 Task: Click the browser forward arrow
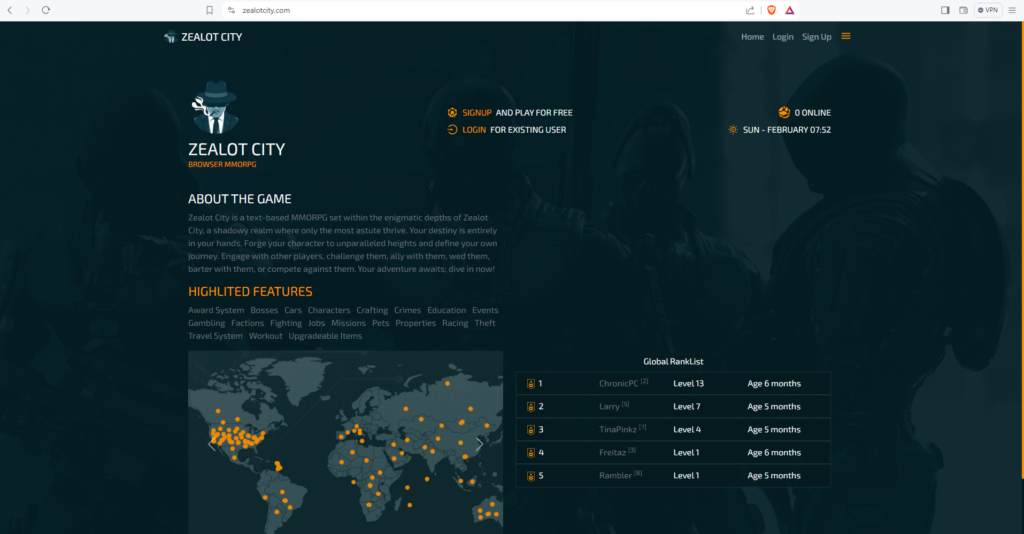[x=27, y=10]
